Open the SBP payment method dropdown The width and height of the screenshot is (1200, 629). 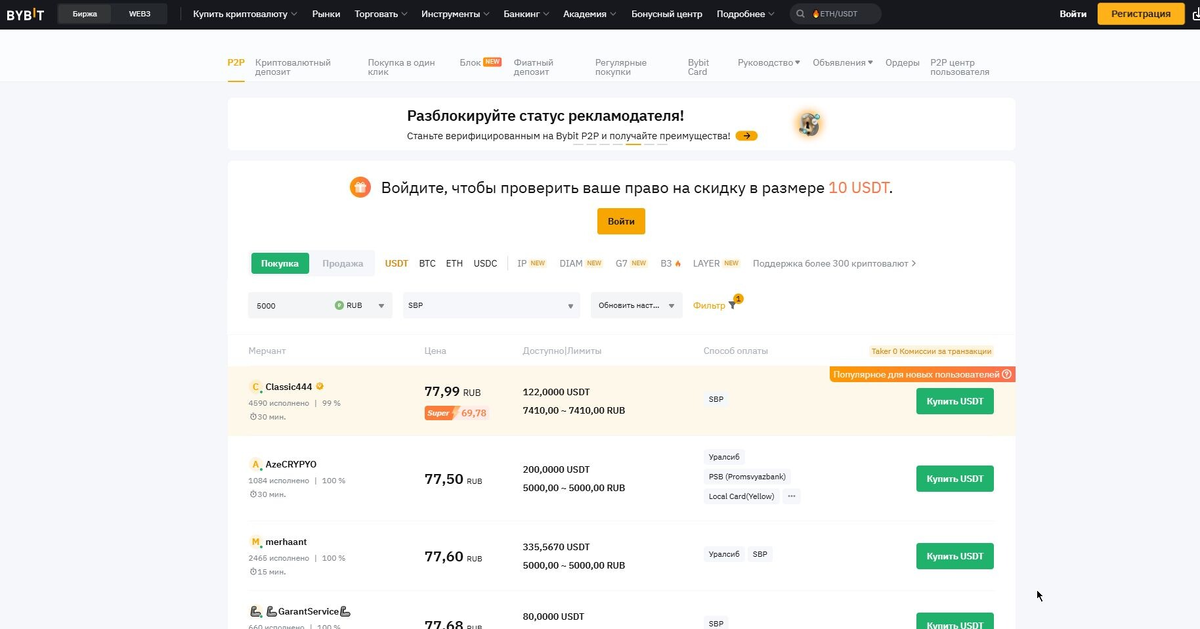pyautogui.click(x=491, y=305)
